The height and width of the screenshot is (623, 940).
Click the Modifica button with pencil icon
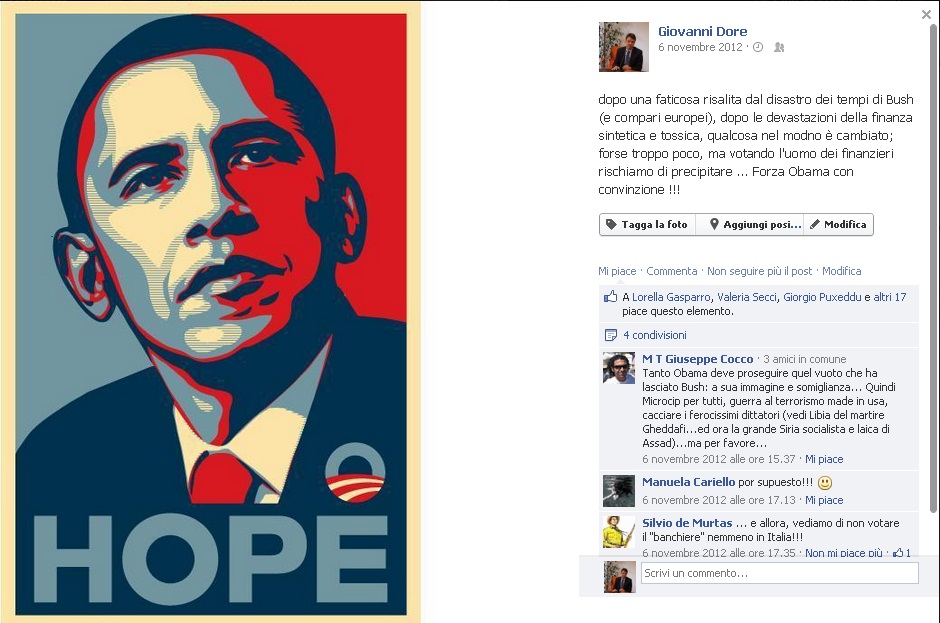click(838, 224)
